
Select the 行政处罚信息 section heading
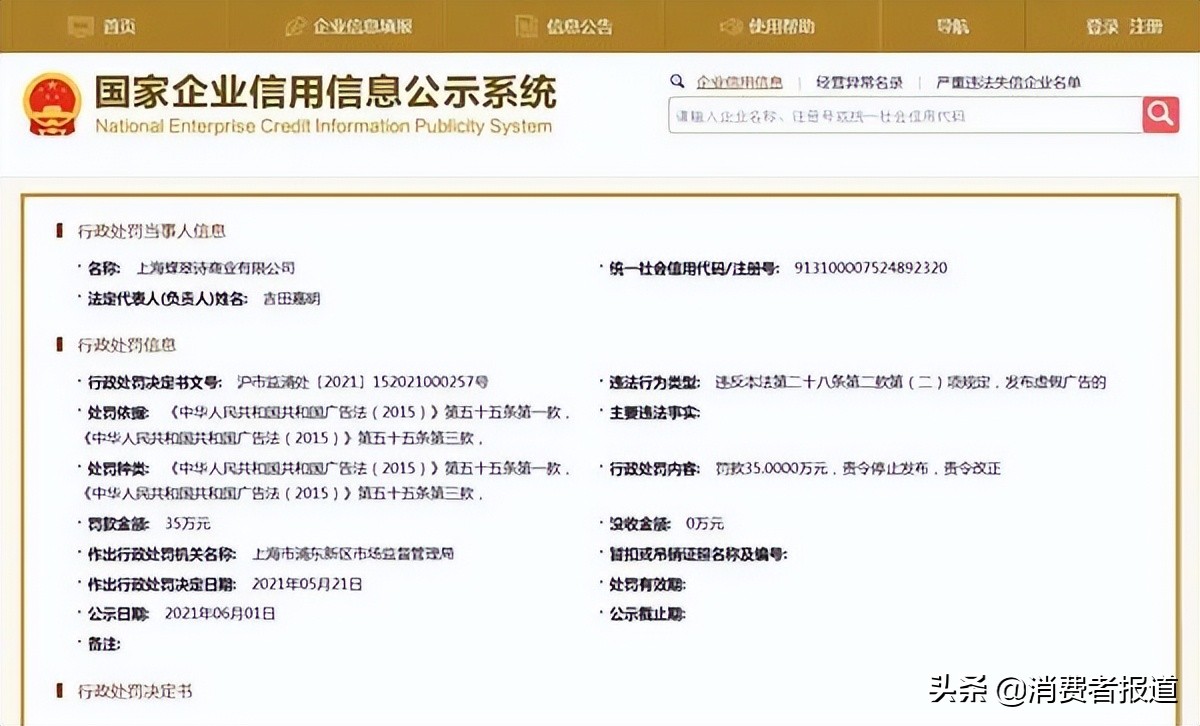[127, 345]
